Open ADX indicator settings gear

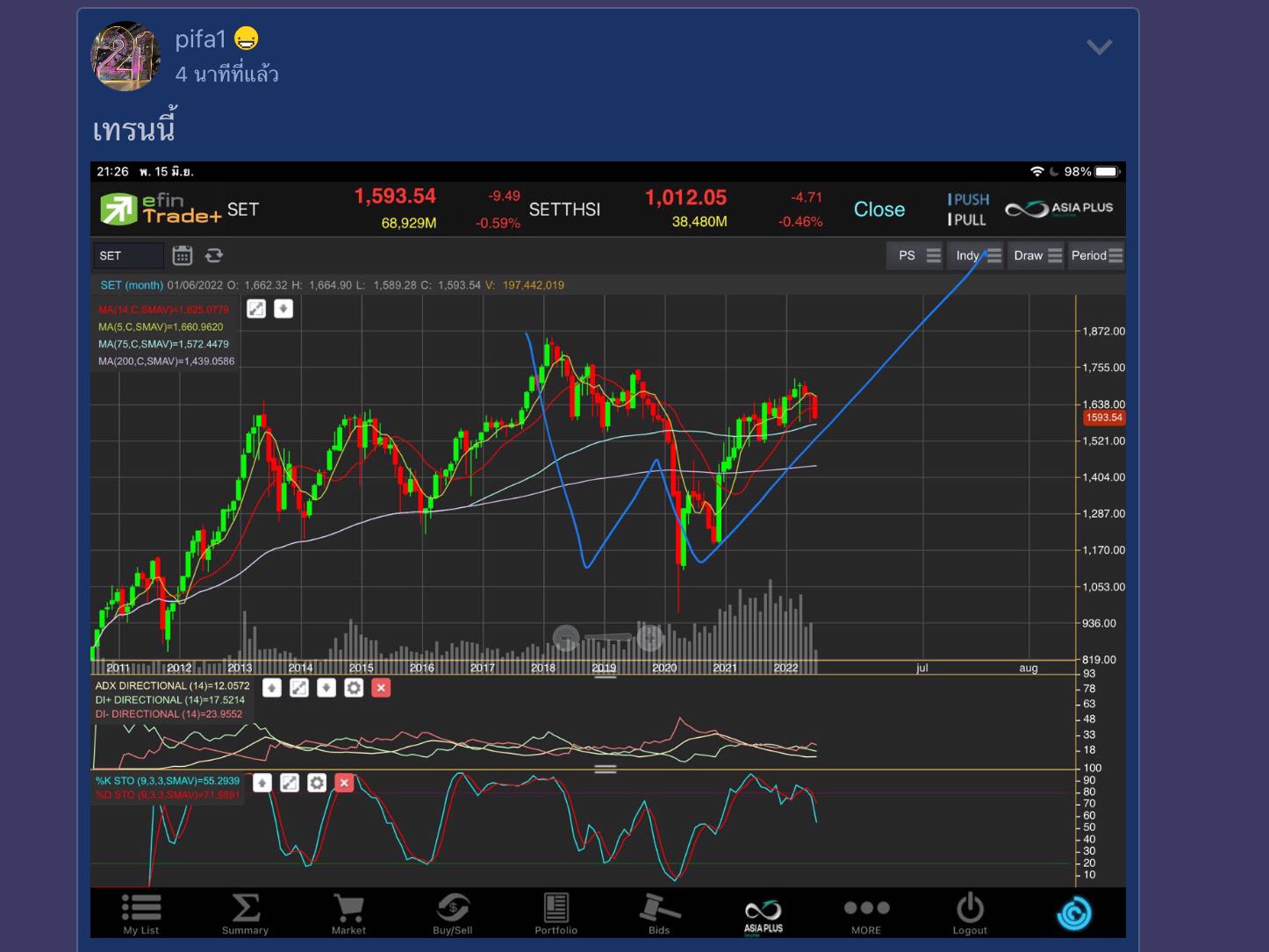click(x=354, y=688)
